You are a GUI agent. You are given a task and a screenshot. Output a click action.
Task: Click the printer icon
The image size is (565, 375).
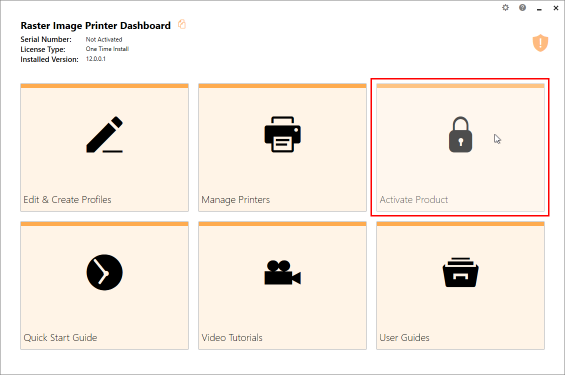[x=282, y=134]
